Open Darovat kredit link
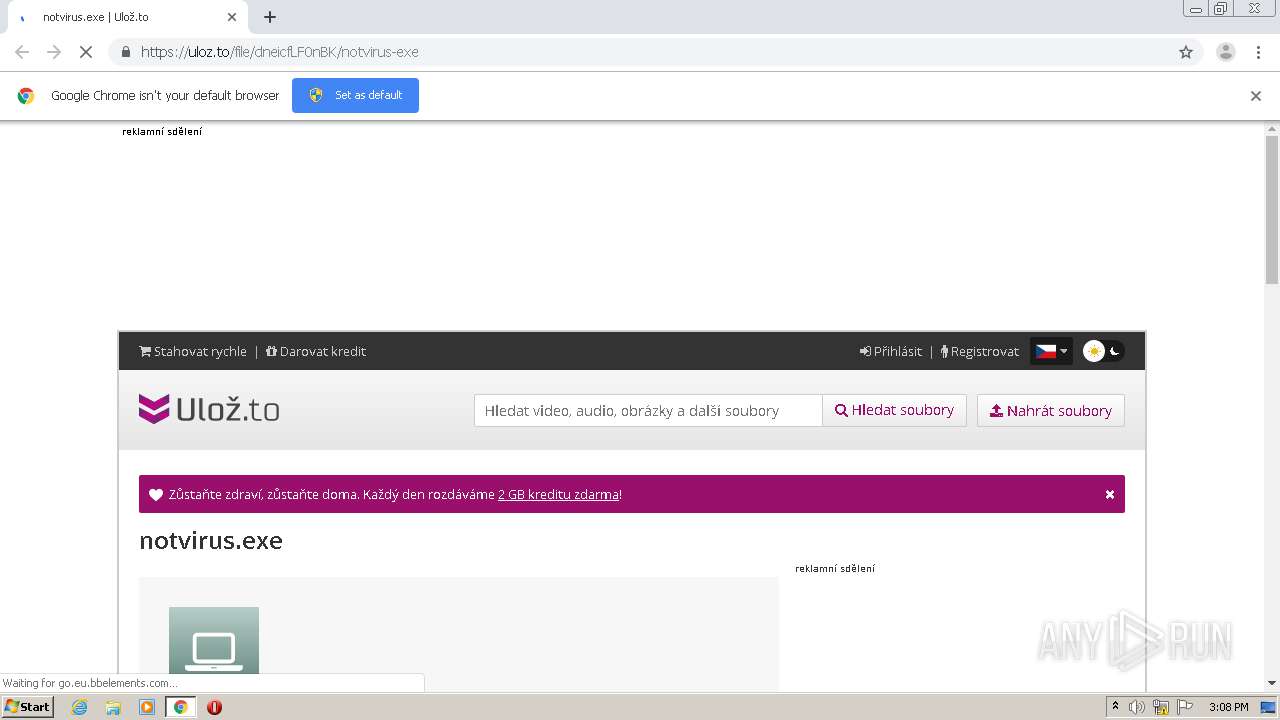 pos(316,351)
